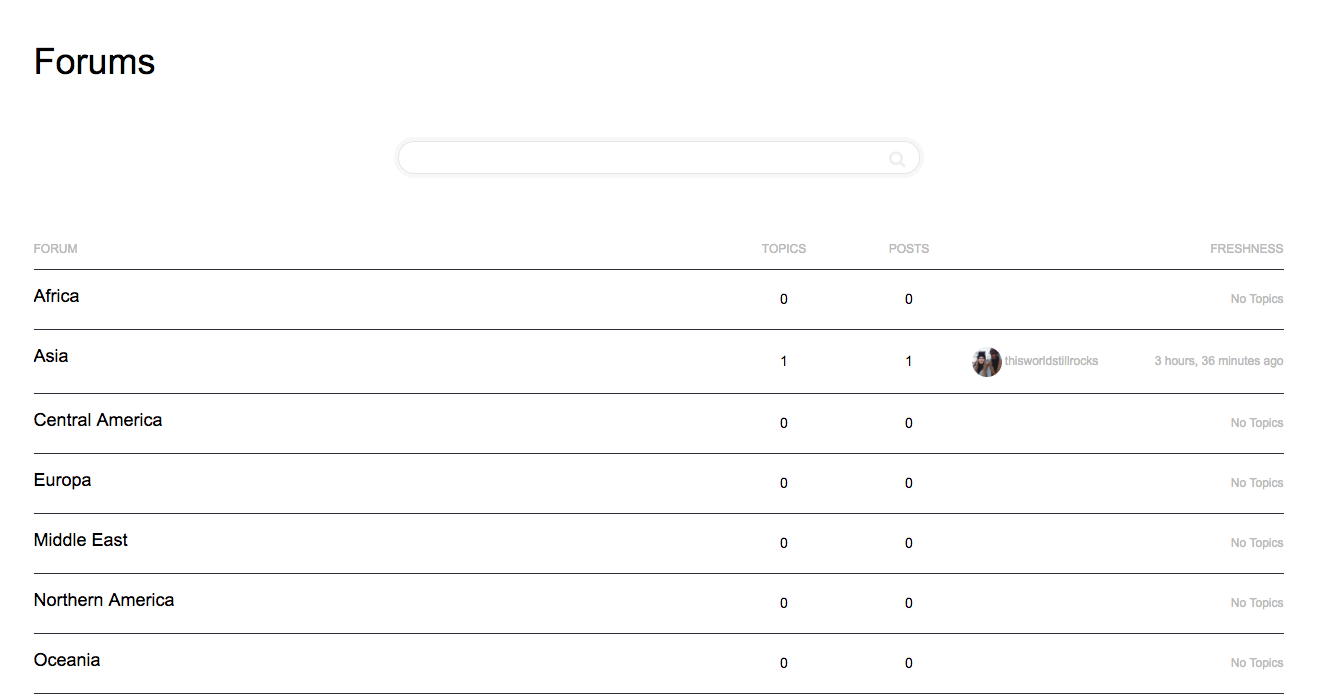Focus the forum search field

658,158
